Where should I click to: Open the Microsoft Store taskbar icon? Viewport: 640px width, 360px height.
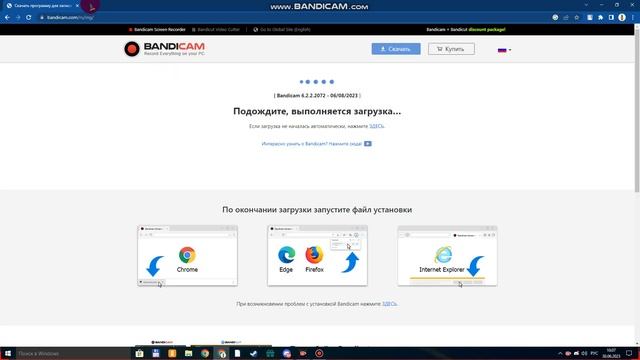click(x=139, y=353)
